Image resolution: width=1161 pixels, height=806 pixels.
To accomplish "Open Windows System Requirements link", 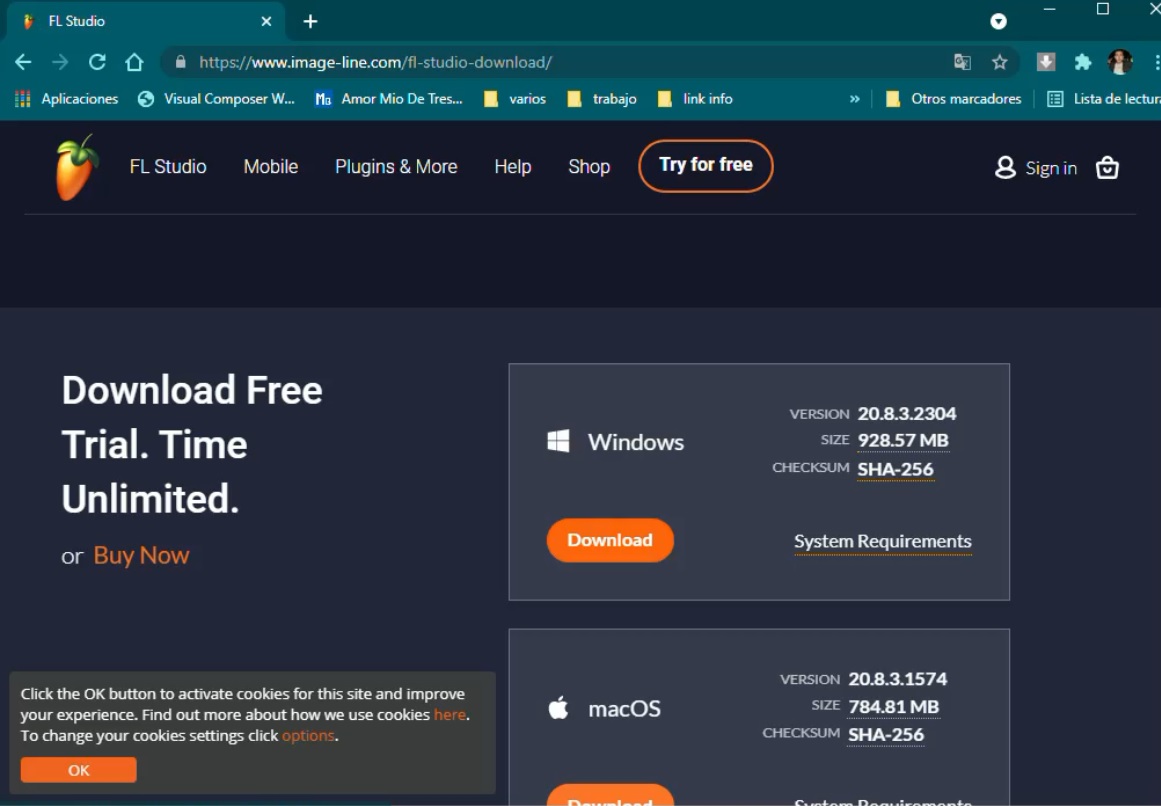I will pos(883,541).
